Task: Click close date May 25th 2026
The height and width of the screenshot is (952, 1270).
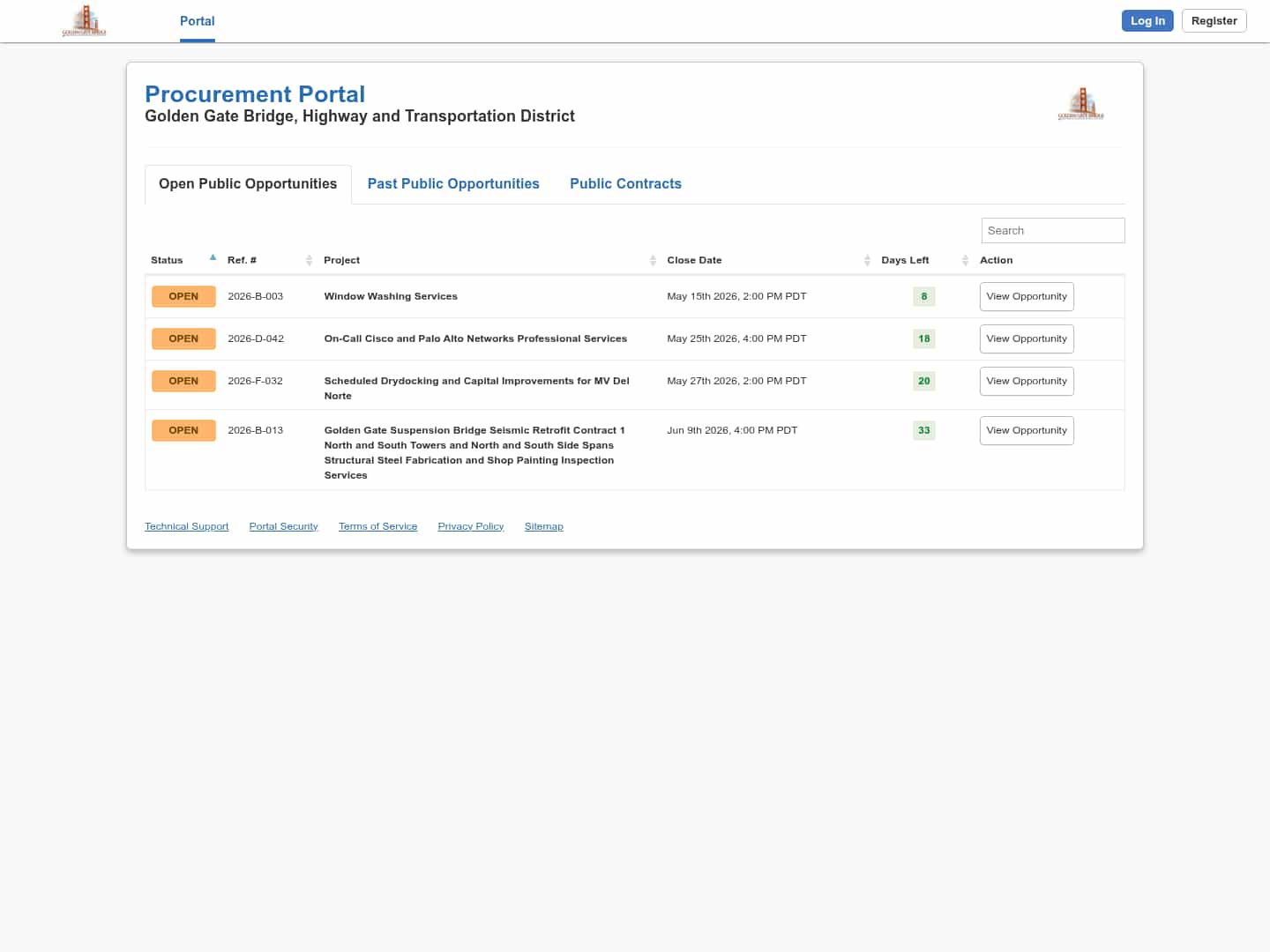Action: click(x=736, y=339)
